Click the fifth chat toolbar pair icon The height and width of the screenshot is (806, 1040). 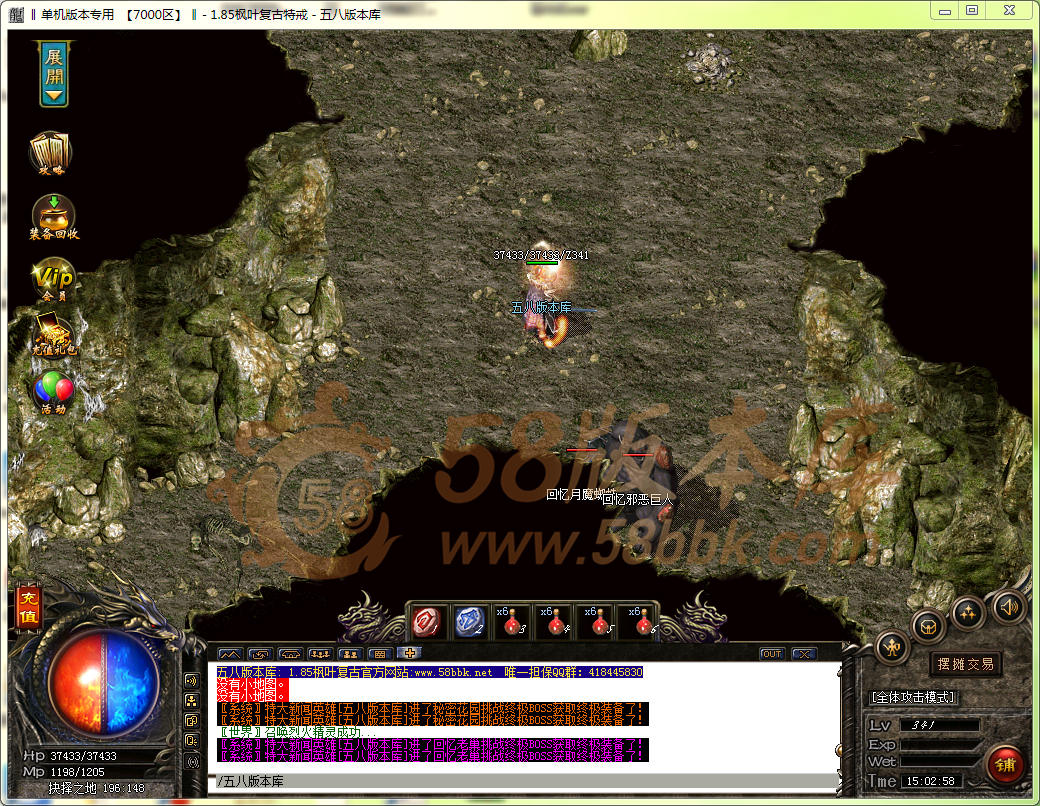[x=350, y=654]
